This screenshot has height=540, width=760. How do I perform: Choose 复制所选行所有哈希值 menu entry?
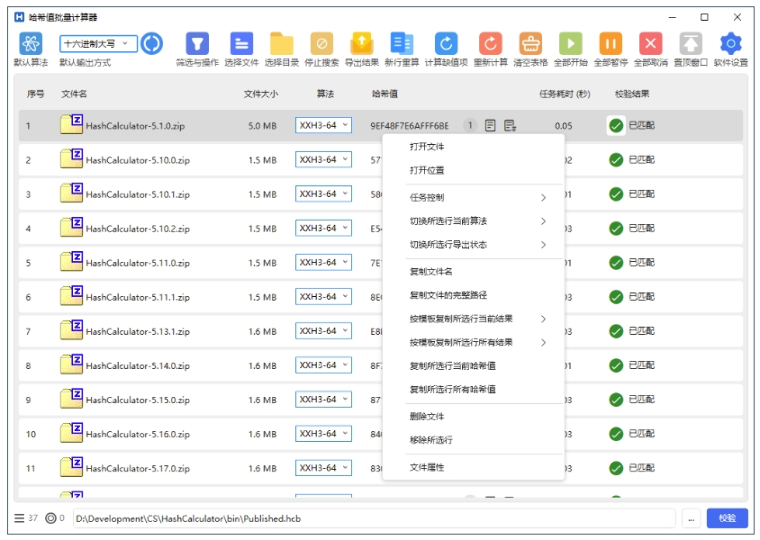[474, 390]
